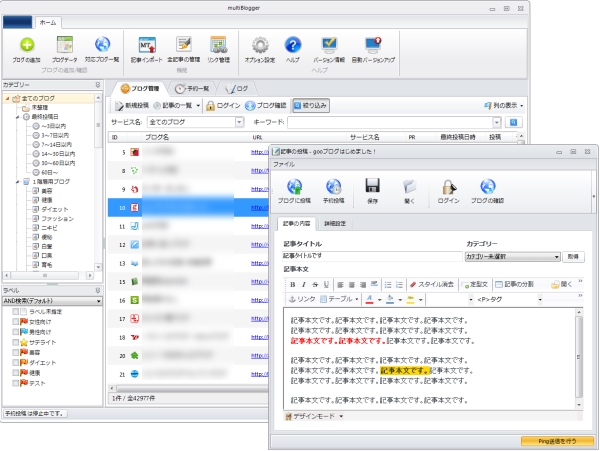Click ブログ確認 in the blog list toolbar
This screenshot has width=600, height=451.
click(266, 106)
